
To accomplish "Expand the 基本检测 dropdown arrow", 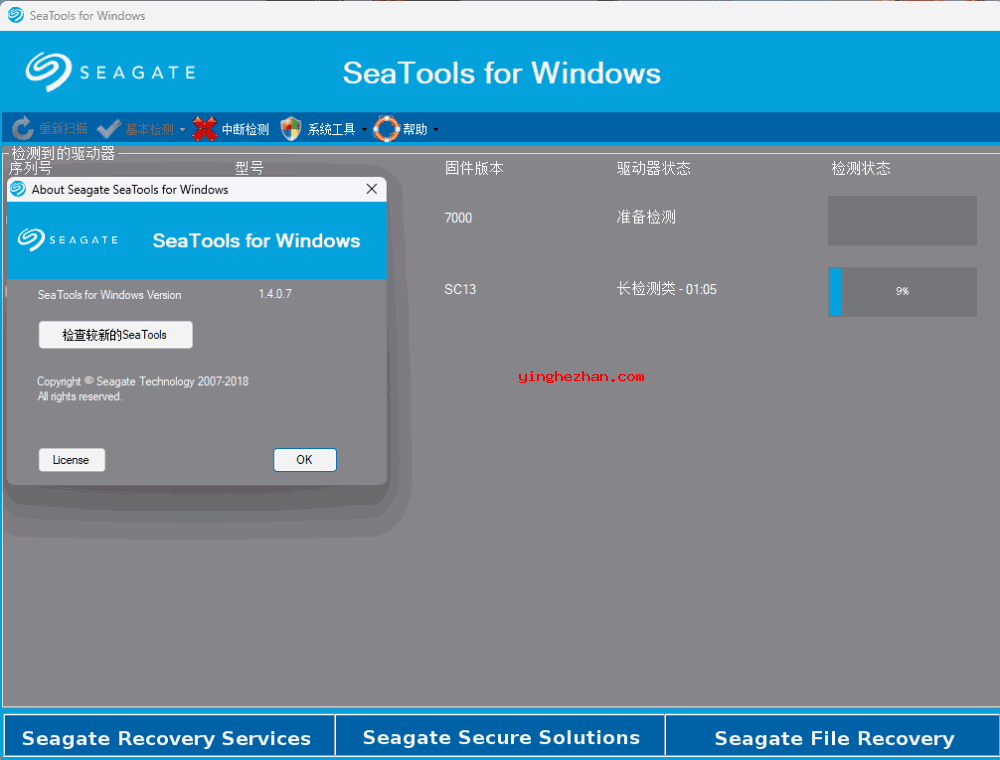I will click(x=182, y=129).
